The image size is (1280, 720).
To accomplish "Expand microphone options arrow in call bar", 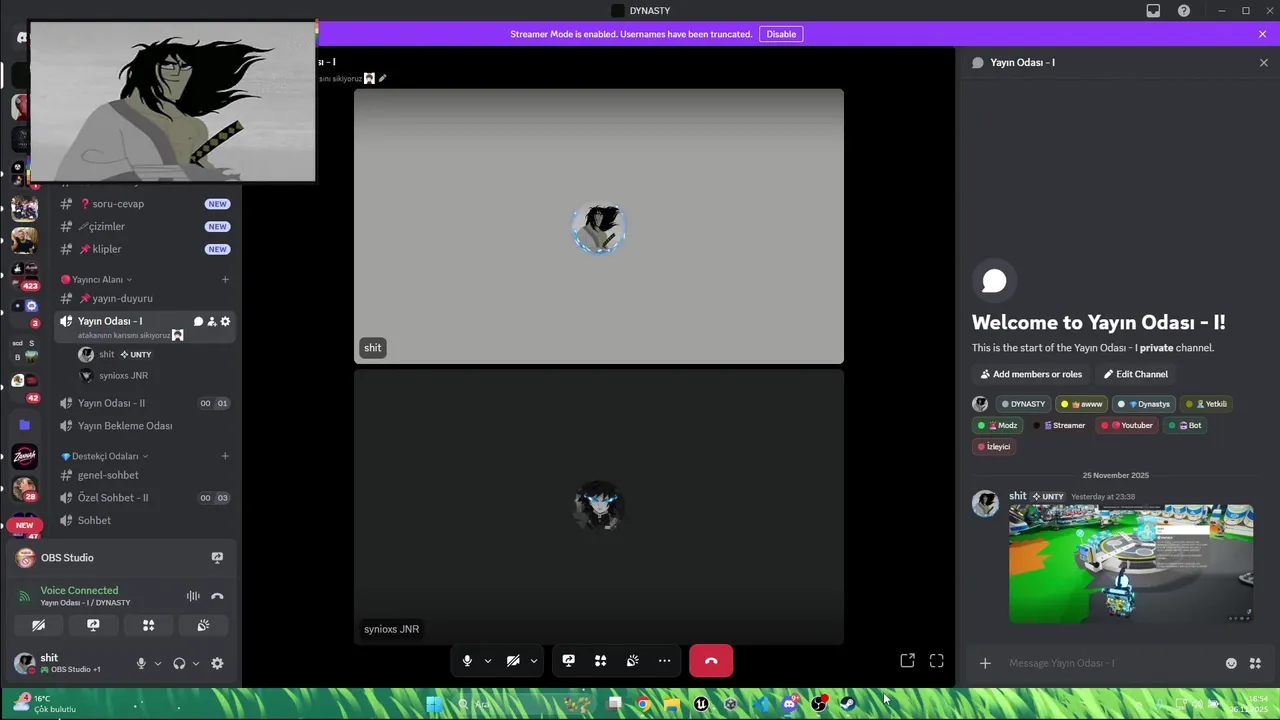I will coord(488,661).
